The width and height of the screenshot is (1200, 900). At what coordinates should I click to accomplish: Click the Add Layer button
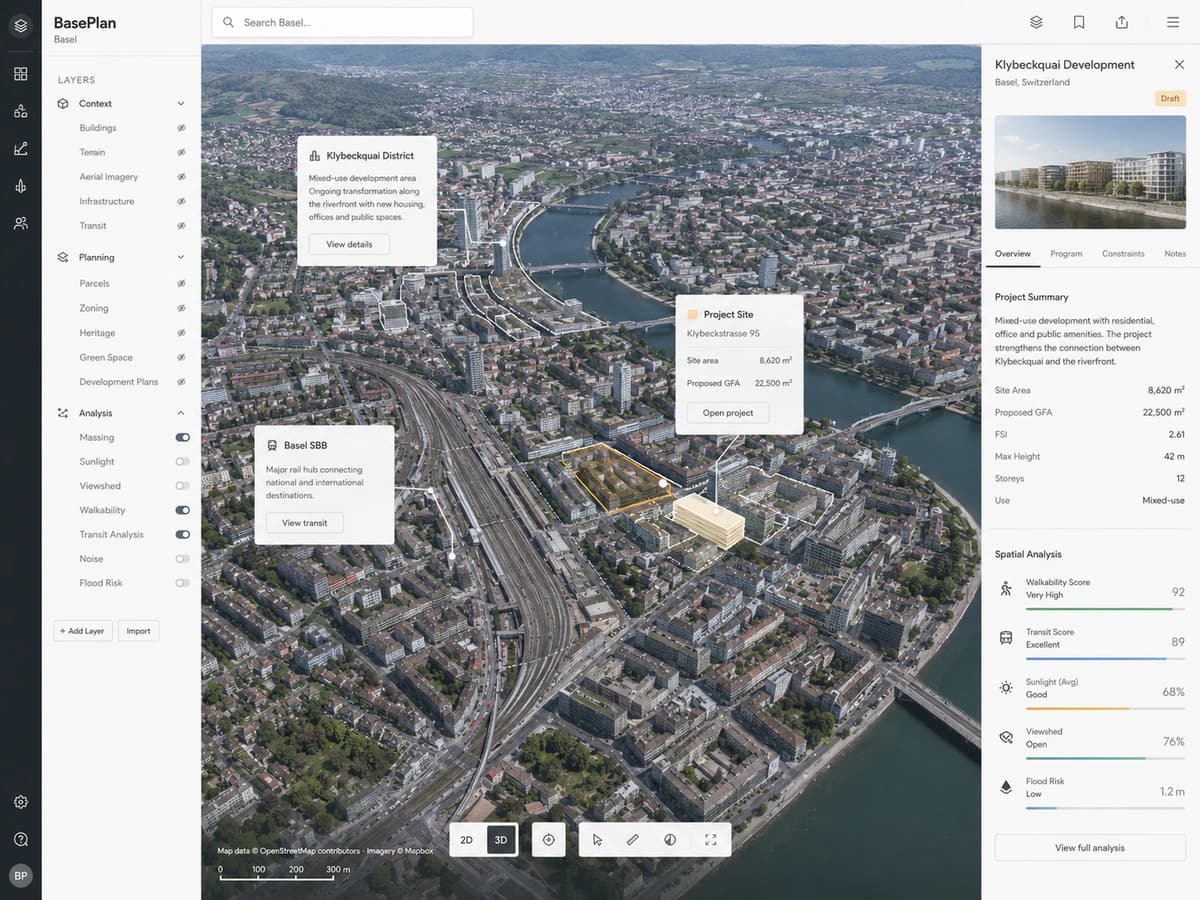(x=83, y=631)
